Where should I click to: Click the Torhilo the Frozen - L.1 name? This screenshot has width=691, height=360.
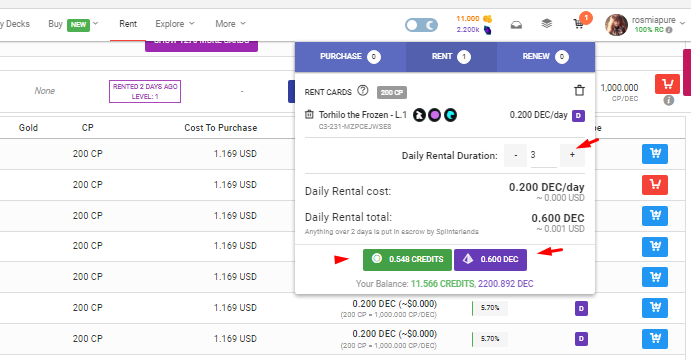363,115
